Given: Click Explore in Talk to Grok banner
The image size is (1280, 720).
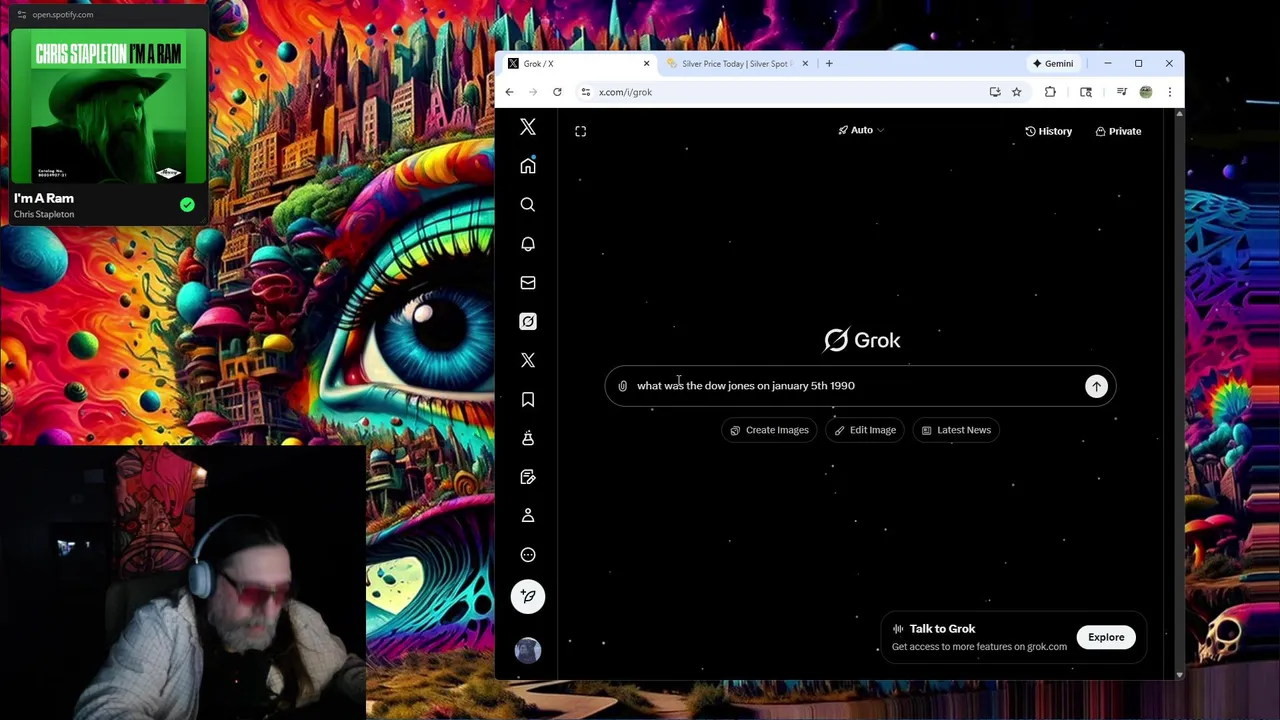Looking at the screenshot, I should 1106,637.
